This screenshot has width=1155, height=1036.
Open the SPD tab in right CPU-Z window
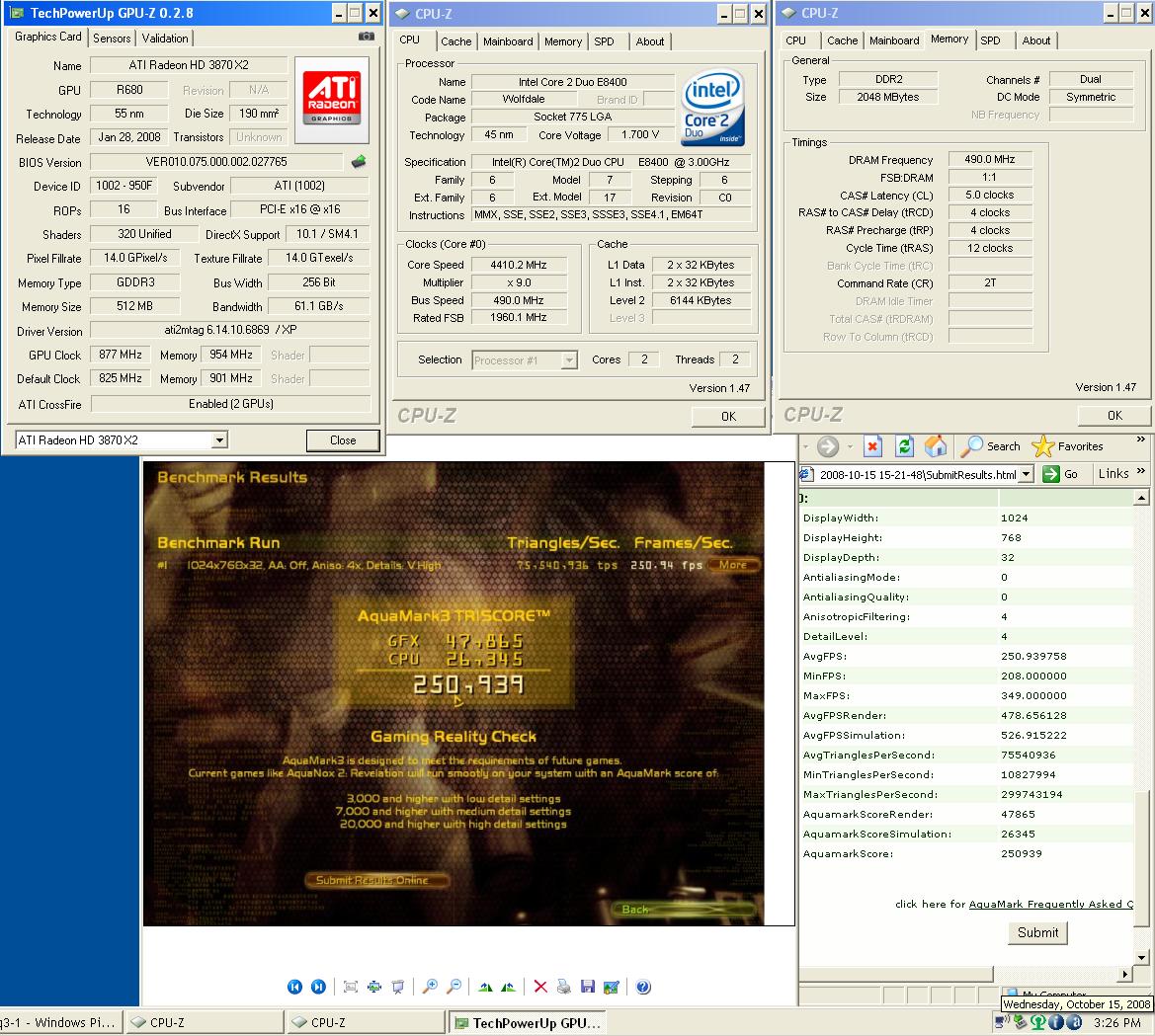coord(991,40)
